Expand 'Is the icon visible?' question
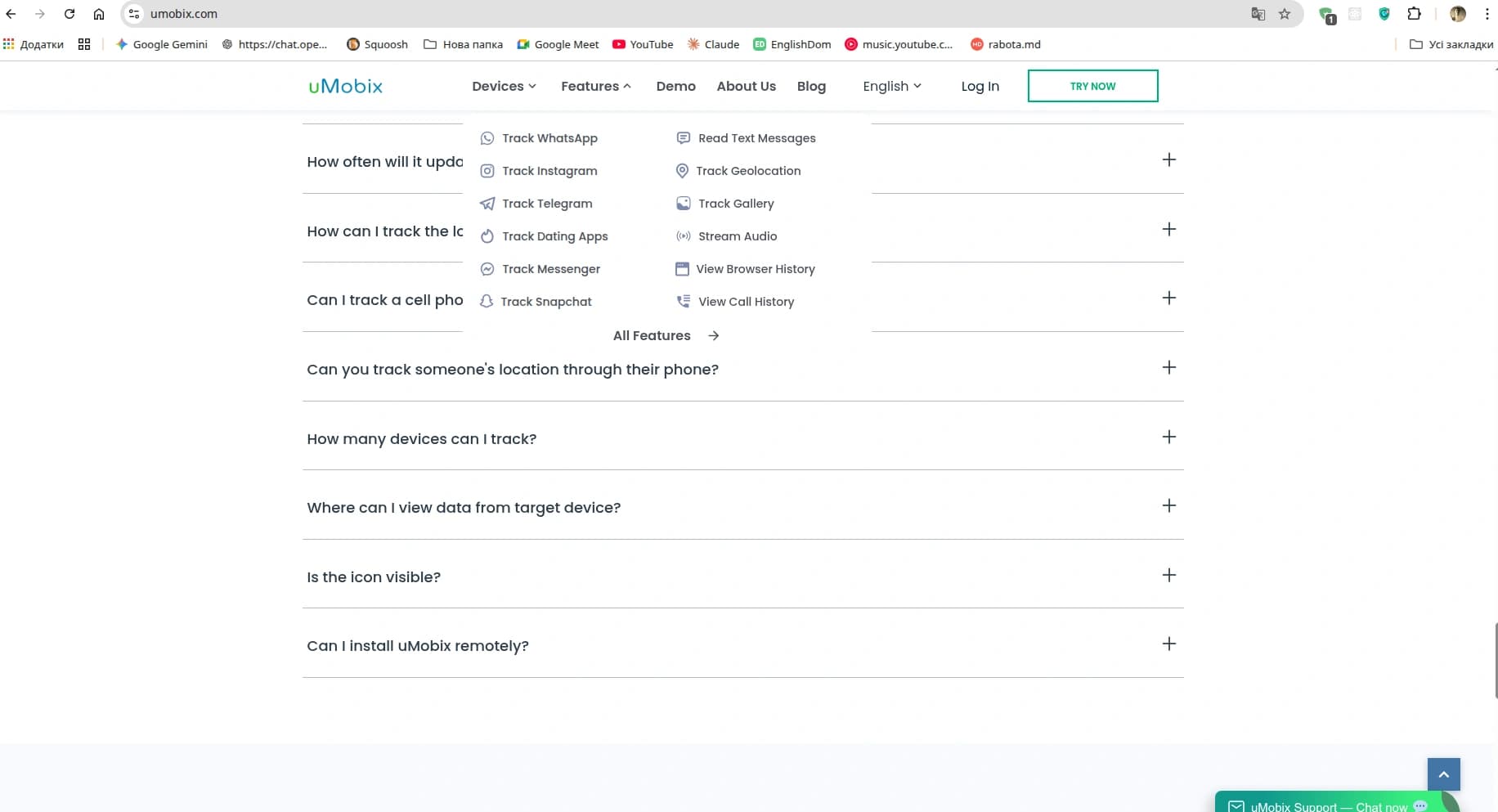This screenshot has width=1498, height=812. tap(743, 576)
